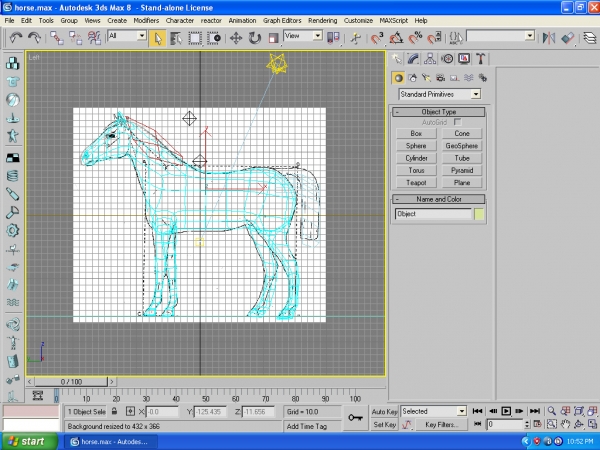Click the GeoSphere button
The width and height of the screenshot is (600, 450).
click(x=462, y=146)
